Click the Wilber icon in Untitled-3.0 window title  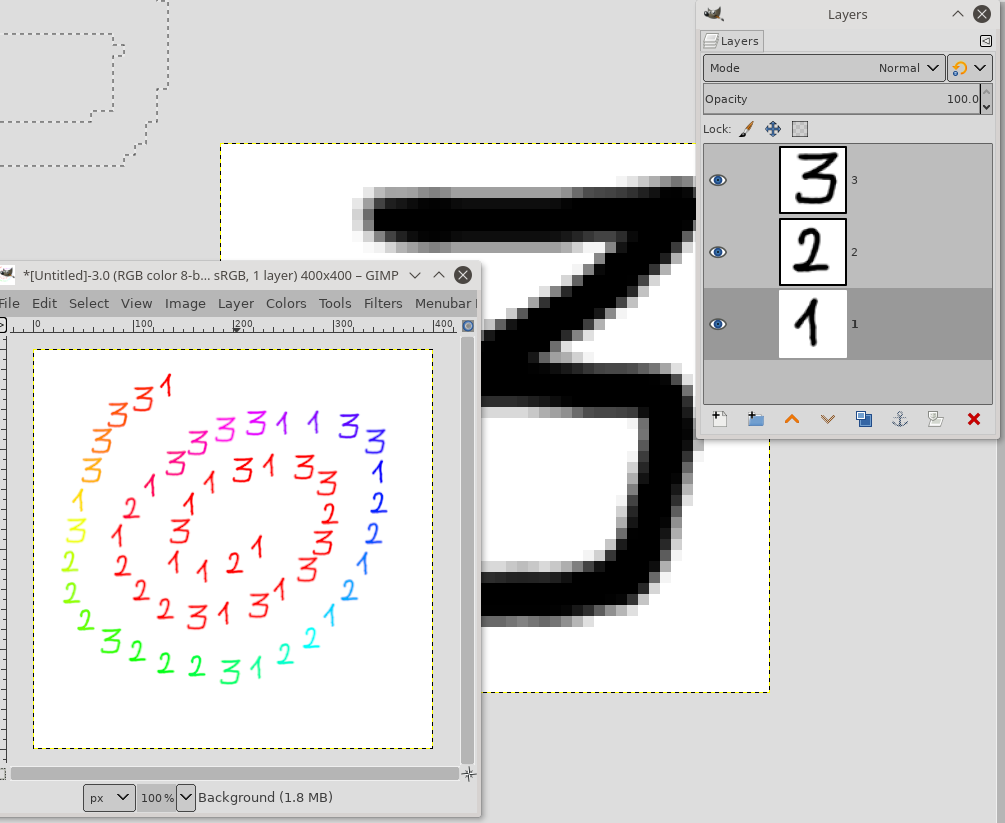tap(7, 275)
